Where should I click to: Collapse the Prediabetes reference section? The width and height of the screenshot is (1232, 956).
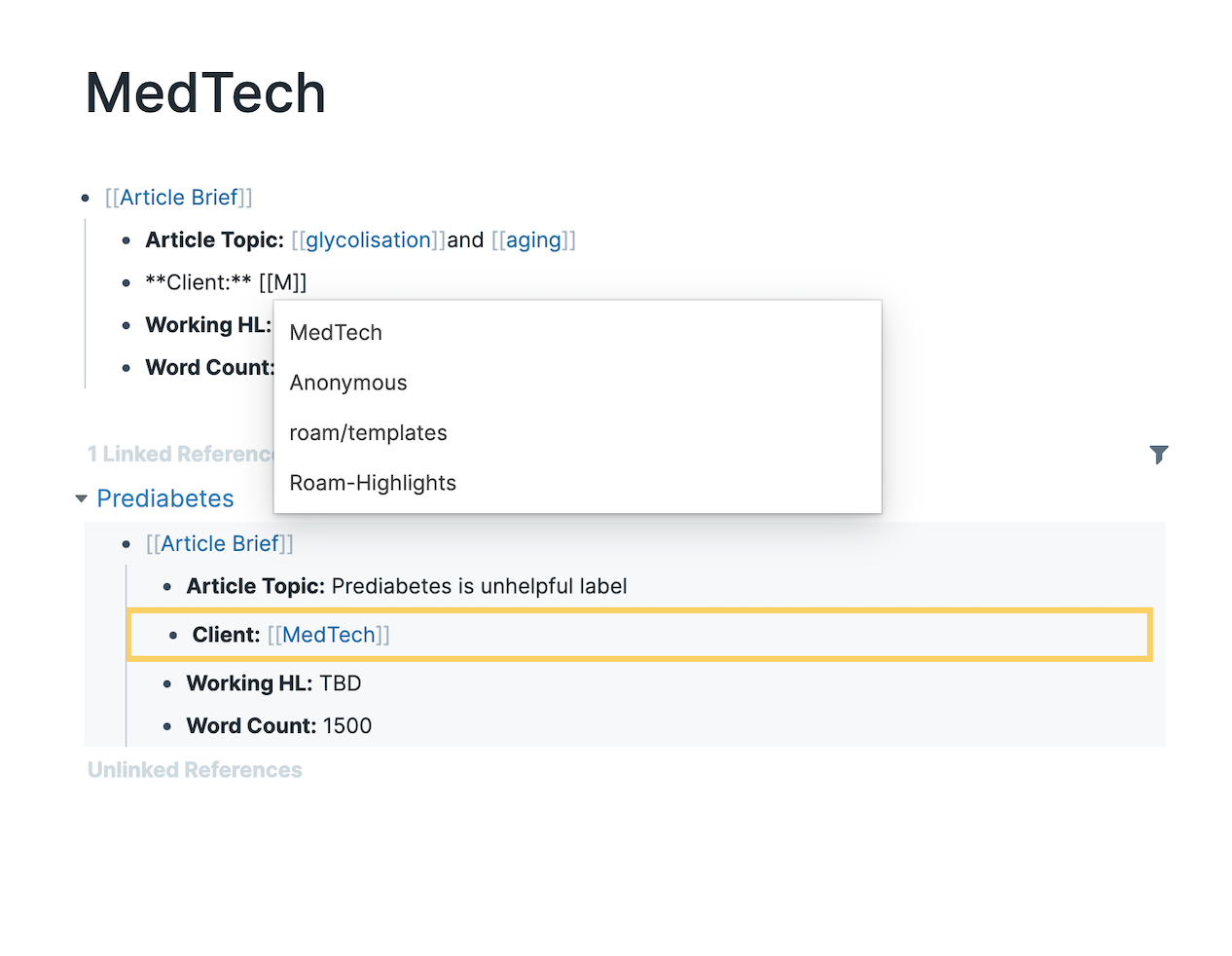click(82, 499)
